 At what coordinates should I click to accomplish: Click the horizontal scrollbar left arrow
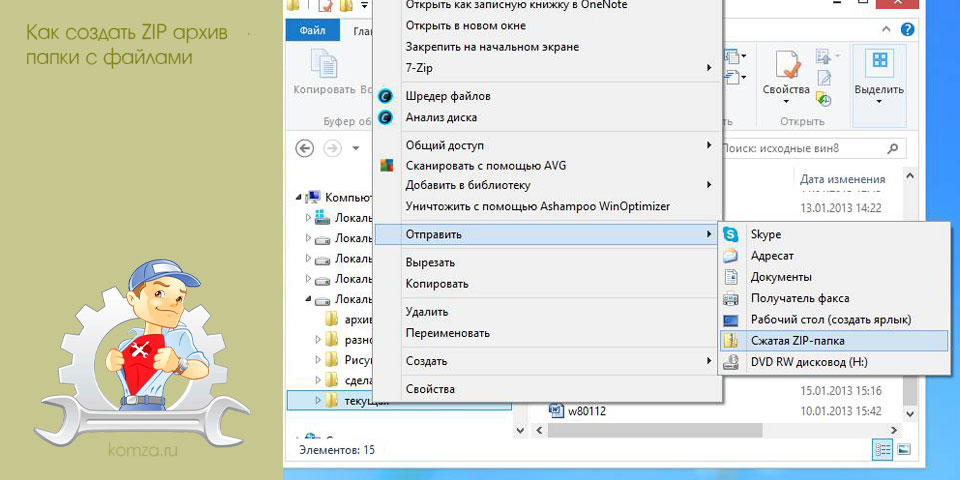538,430
